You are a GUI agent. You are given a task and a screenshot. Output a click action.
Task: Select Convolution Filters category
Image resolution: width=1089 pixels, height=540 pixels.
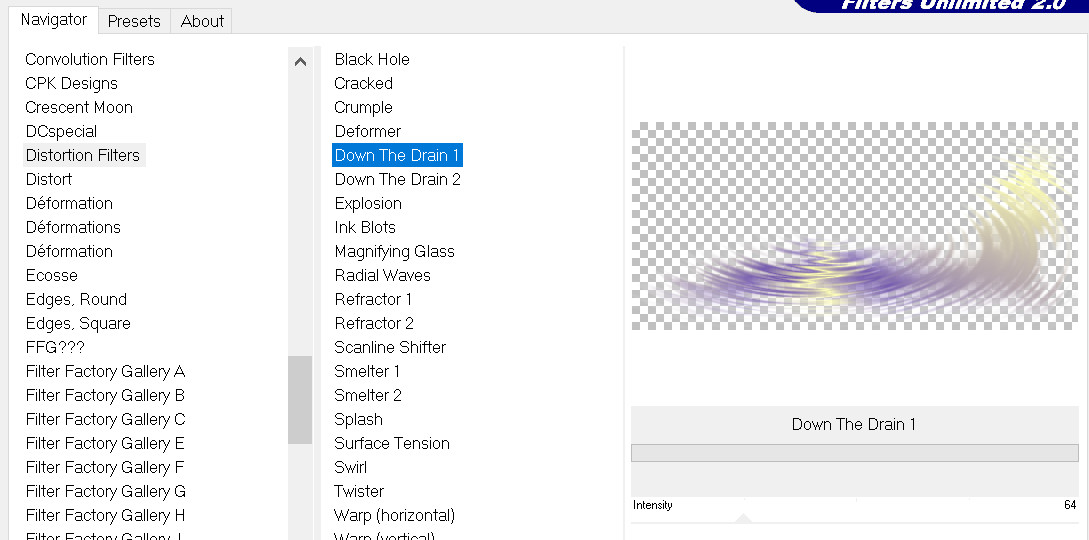click(90, 59)
